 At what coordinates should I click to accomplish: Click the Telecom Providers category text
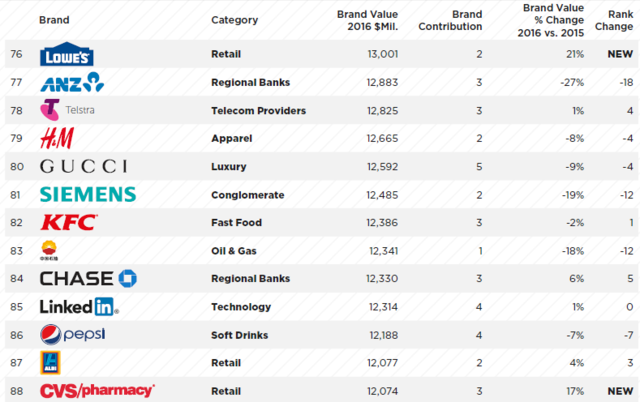(x=258, y=111)
